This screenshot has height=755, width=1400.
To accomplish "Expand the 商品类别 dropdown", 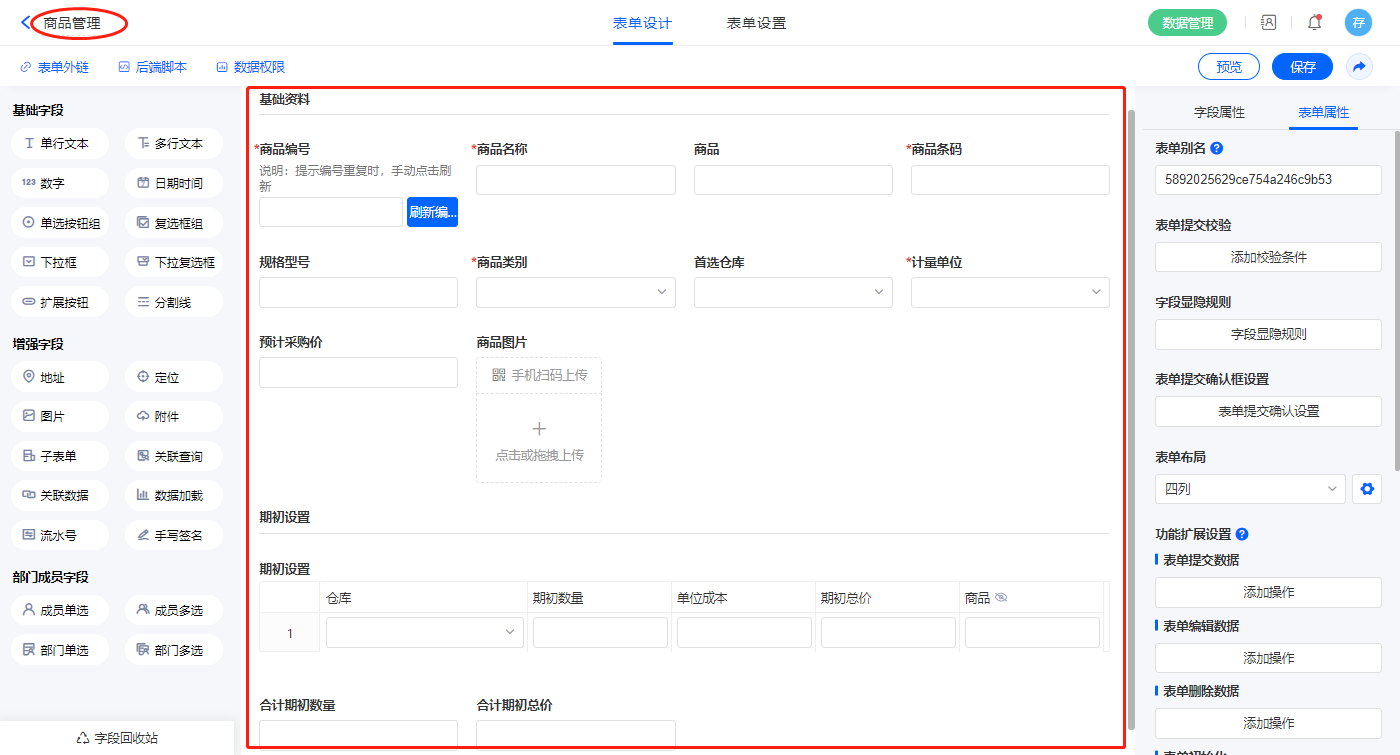I will (x=575, y=292).
